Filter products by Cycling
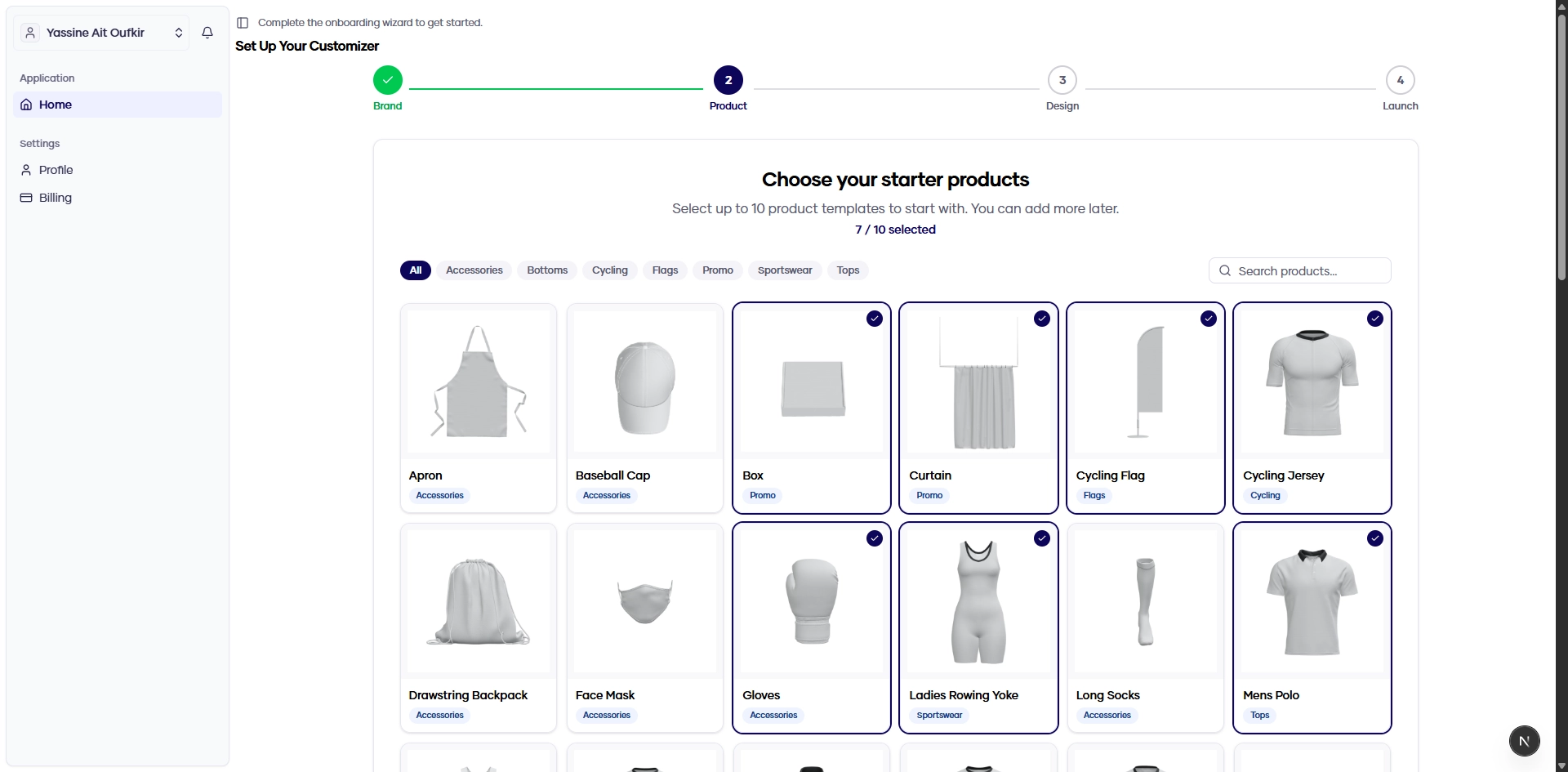 [x=610, y=270]
